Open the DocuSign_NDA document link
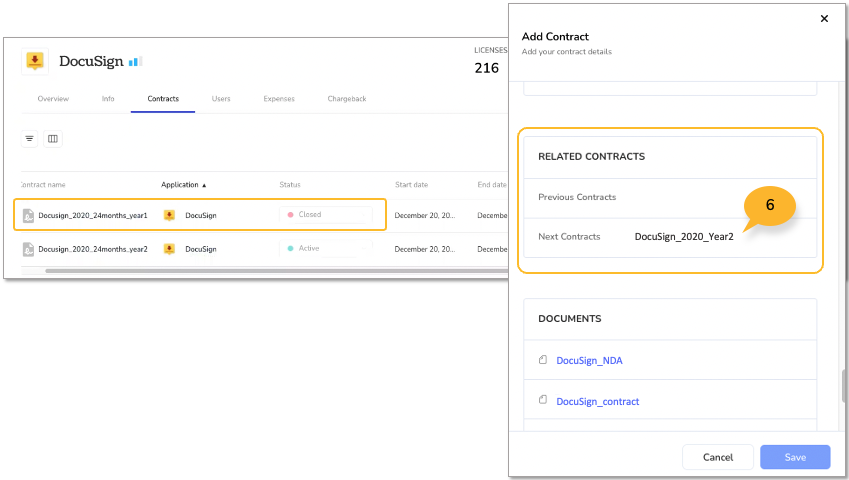 tap(589, 360)
